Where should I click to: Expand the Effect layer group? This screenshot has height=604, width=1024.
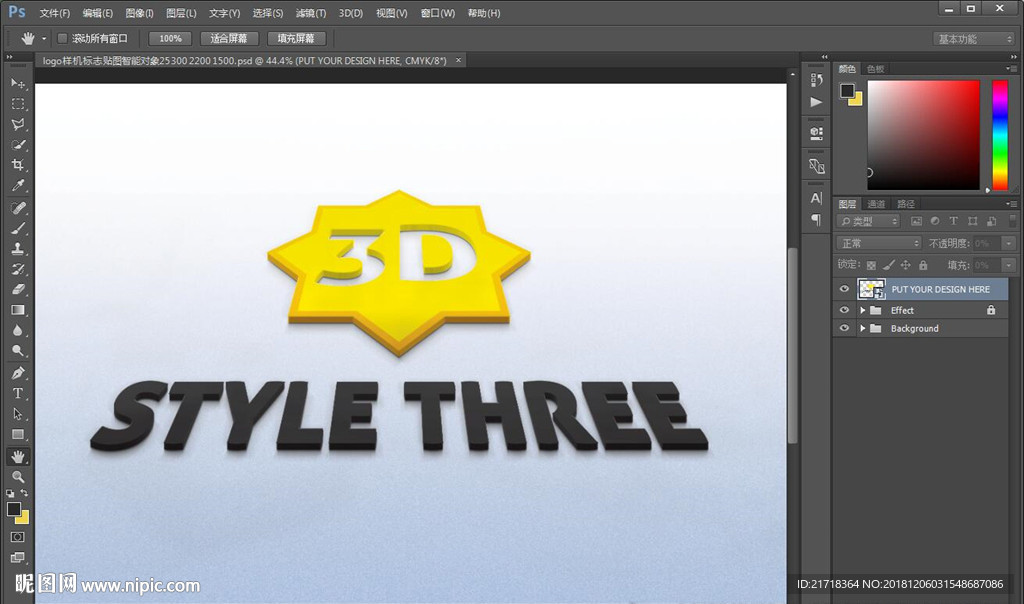[862, 310]
